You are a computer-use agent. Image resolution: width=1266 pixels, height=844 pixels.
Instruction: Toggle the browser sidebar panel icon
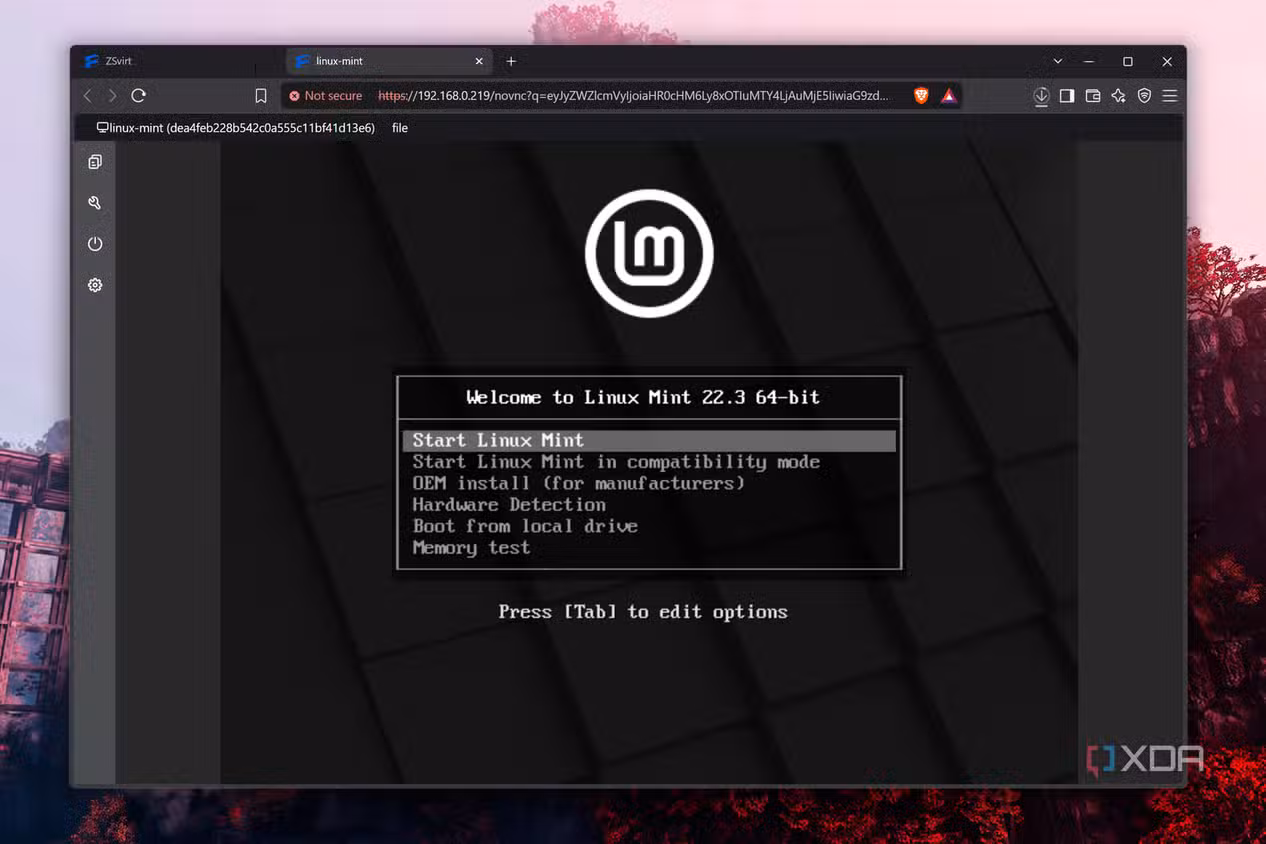[1067, 96]
